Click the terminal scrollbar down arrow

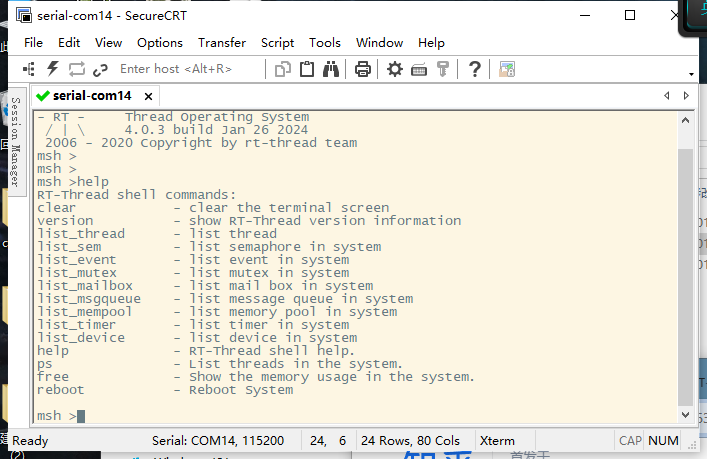[685, 415]
